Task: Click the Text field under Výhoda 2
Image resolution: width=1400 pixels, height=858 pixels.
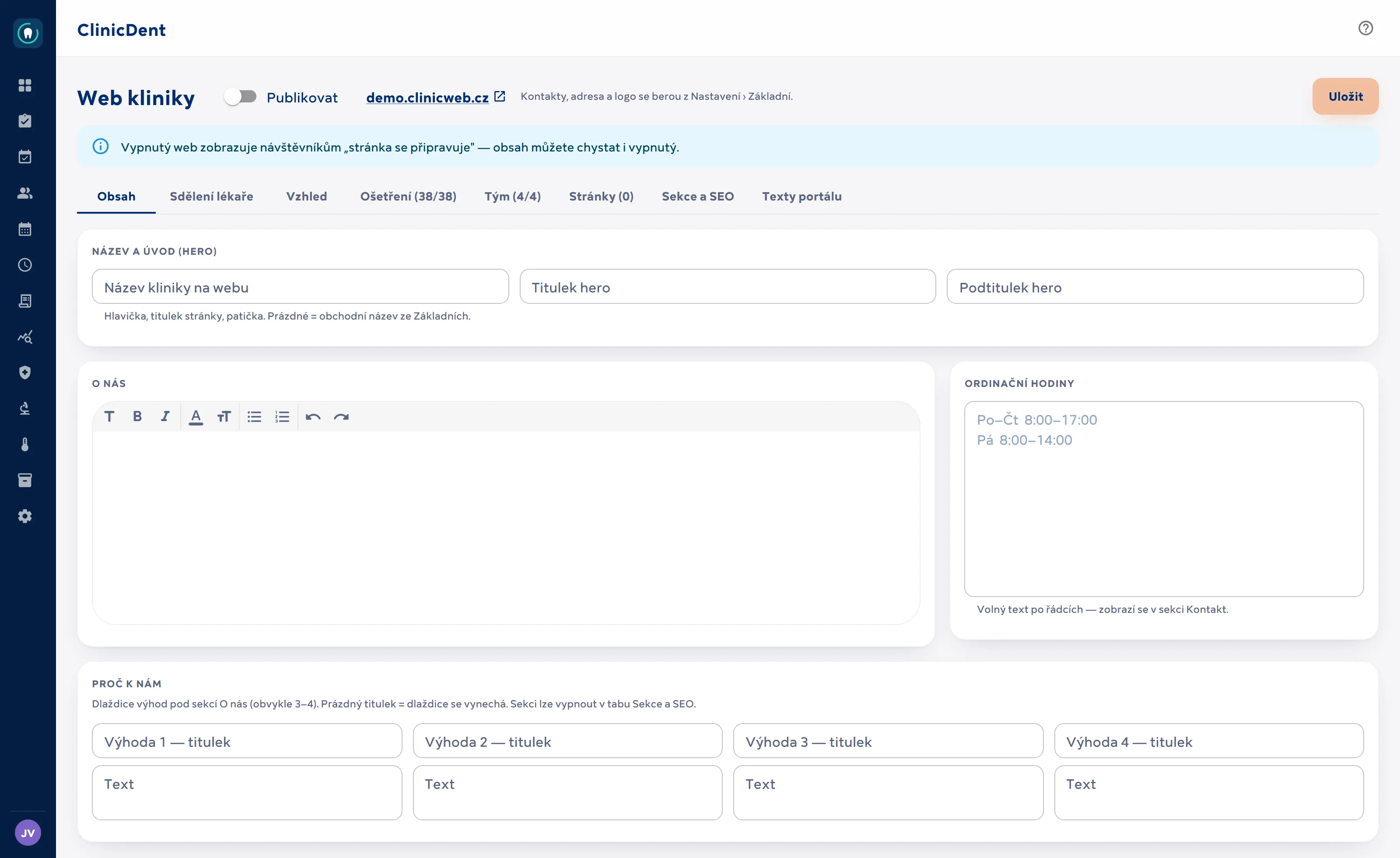Action: [567, 793]
